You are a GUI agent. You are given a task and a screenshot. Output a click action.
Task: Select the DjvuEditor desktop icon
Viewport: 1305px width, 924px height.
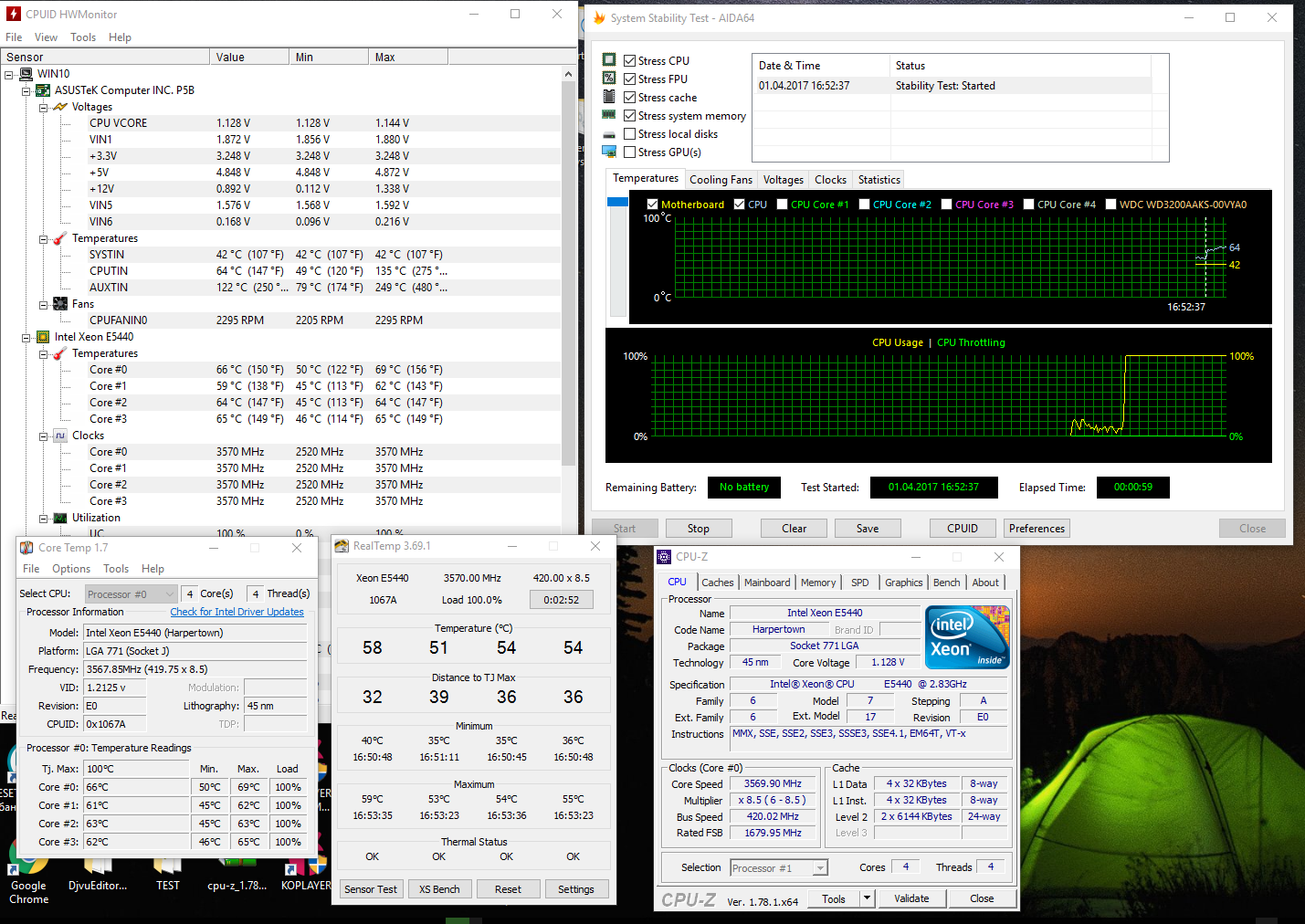(98, 874)
